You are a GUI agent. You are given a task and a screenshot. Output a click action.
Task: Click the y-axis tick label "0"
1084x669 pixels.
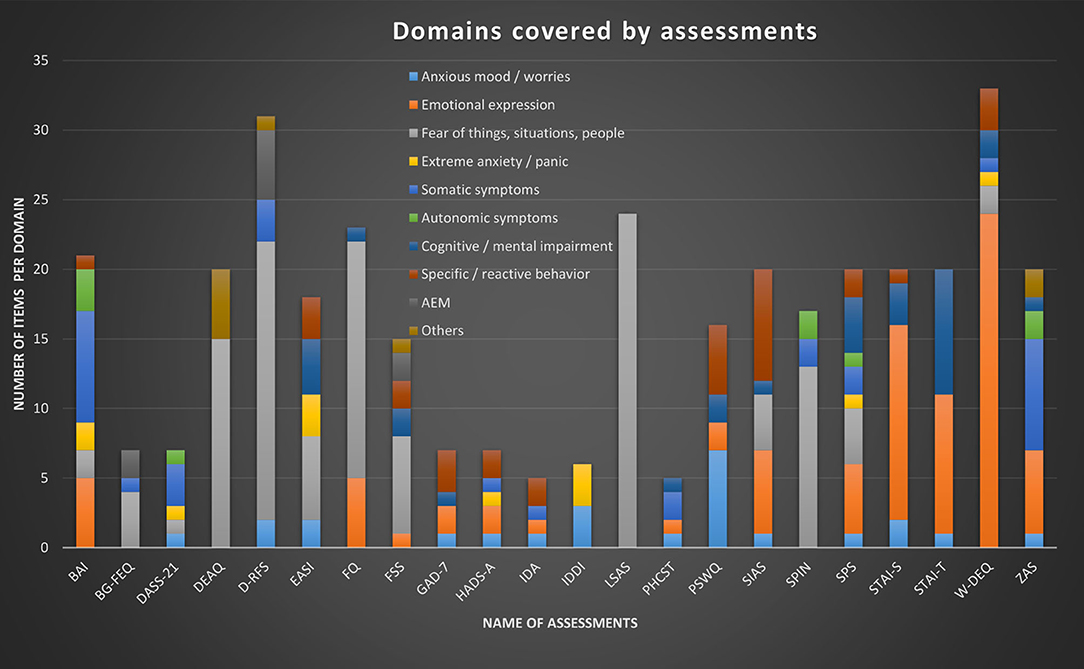coord(45,548)
